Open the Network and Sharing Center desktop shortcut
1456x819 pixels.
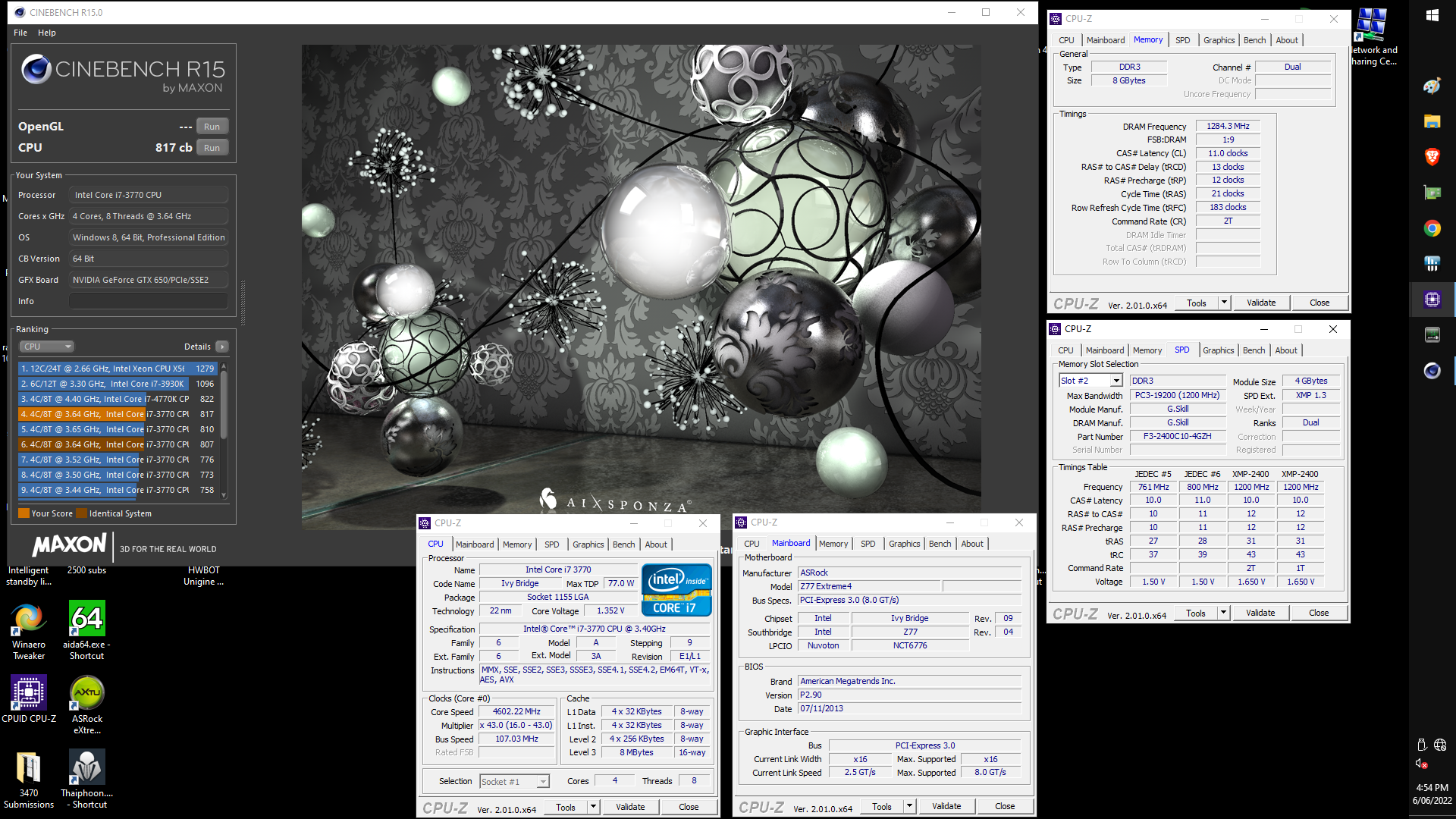pos(1373,36)
